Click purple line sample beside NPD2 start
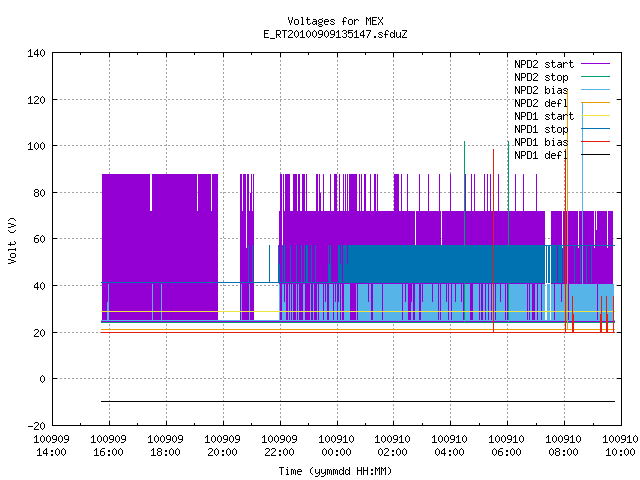Screen dimensions: 640x480 (x=596, y=64)
